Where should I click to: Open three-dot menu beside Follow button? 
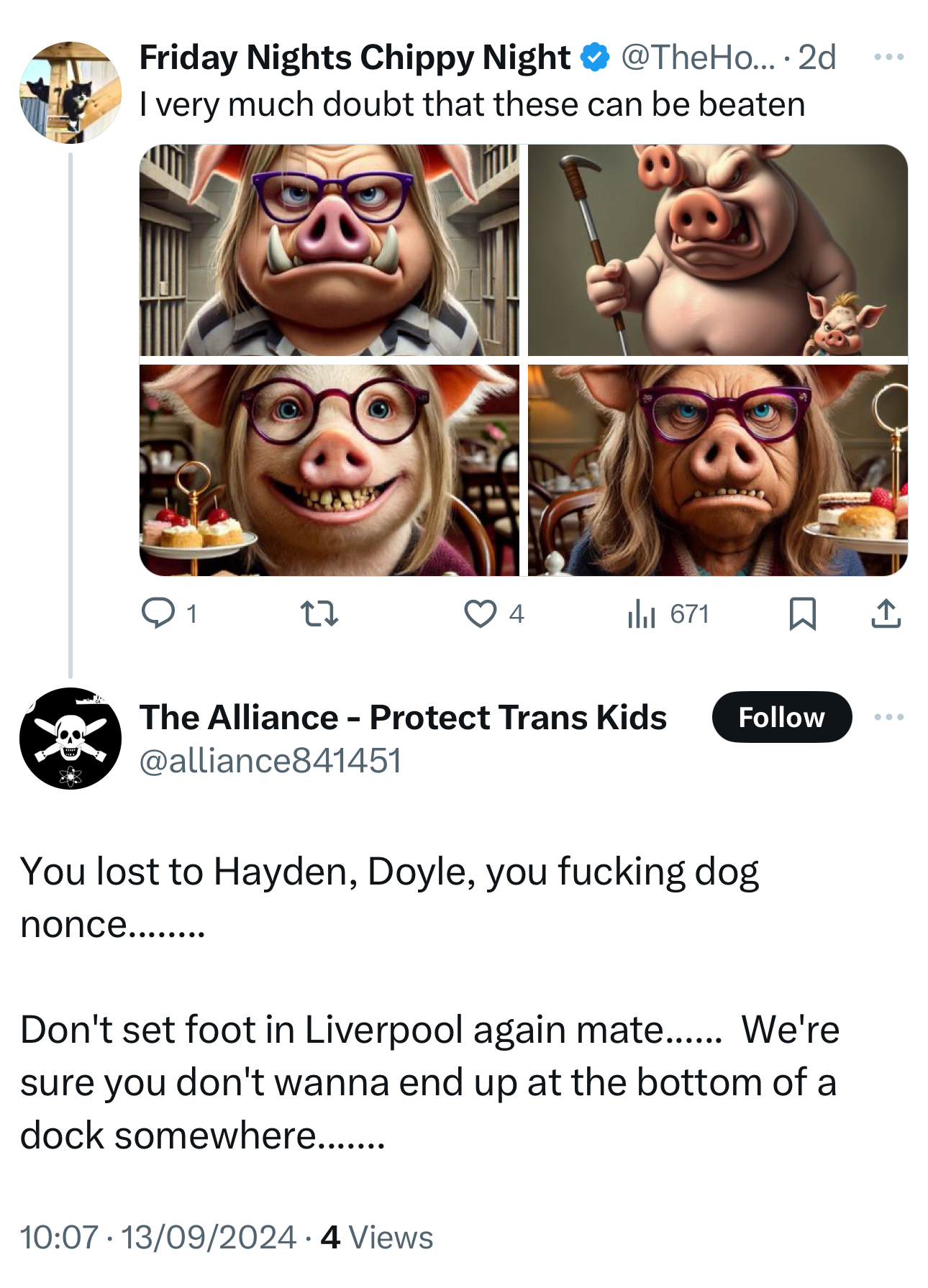888,717
